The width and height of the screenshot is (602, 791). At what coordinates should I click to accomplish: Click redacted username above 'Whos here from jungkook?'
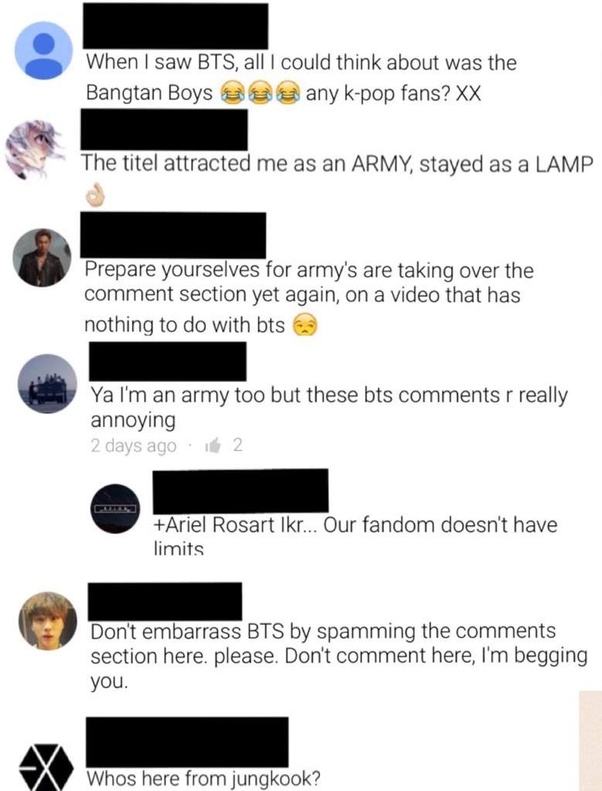pos(187,742)
